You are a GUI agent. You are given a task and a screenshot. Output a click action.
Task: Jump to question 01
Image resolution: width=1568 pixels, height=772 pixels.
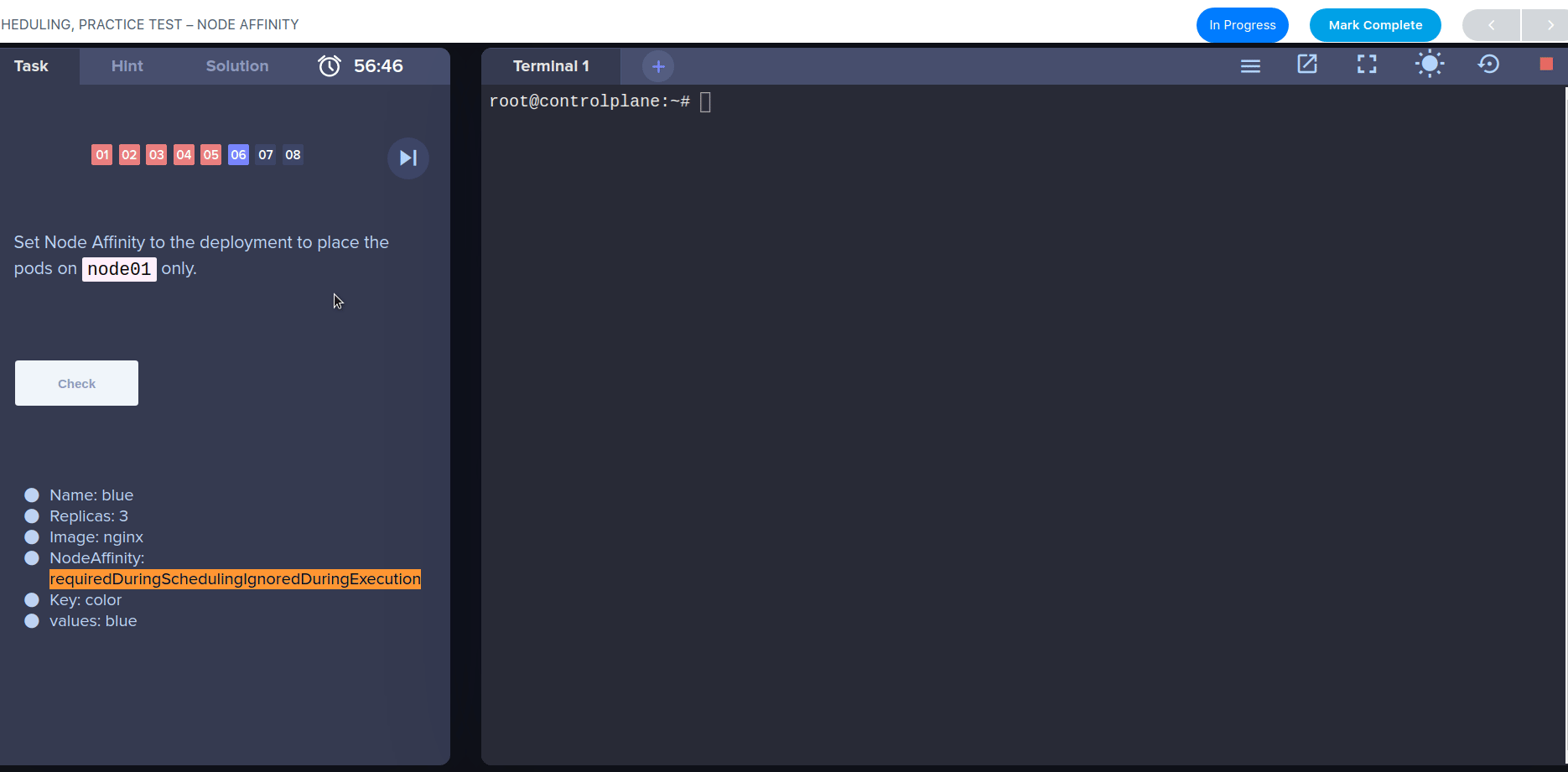[102, 154]
